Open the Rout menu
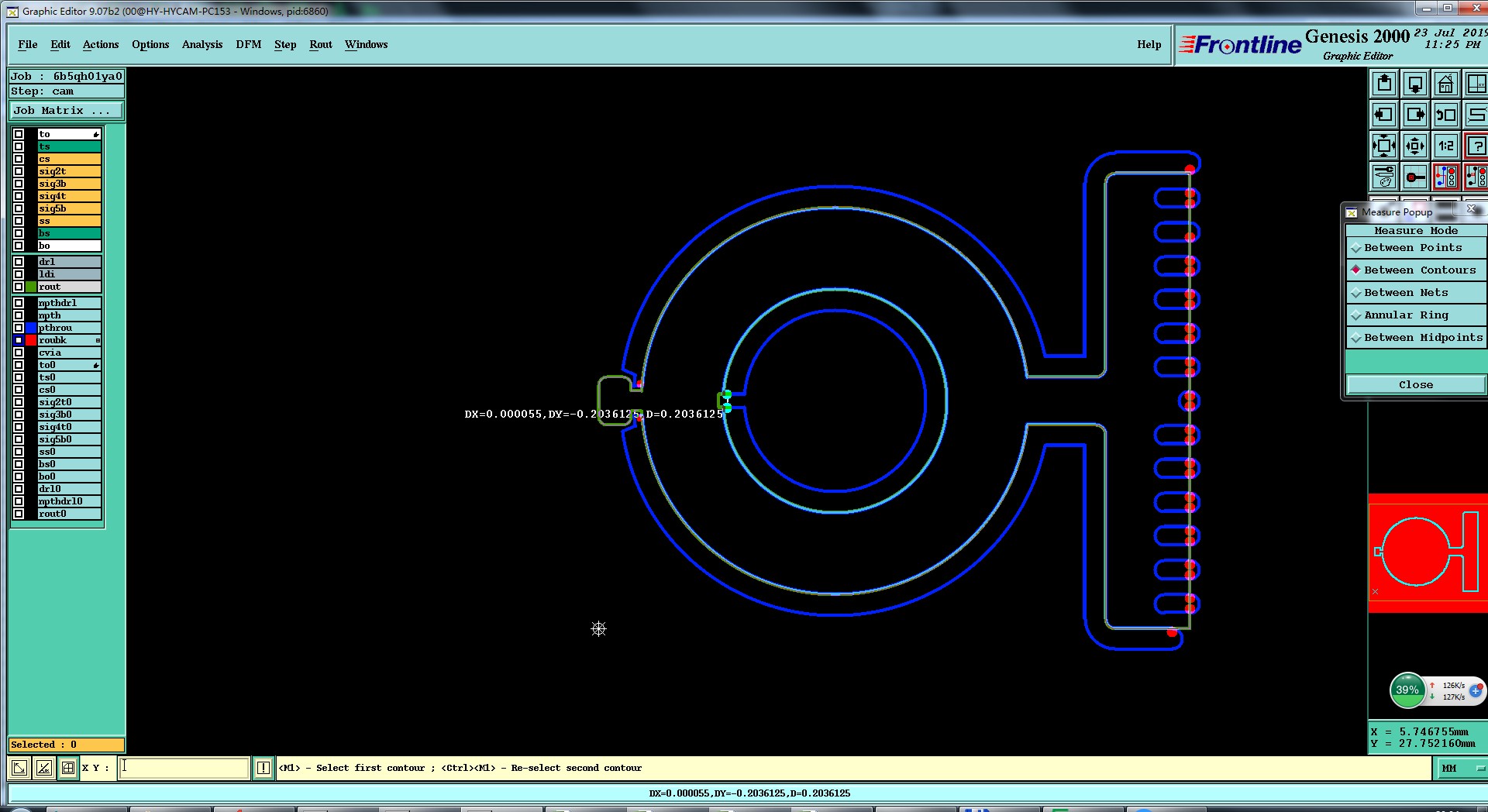This screenshot has width=1488, height=812. click(x=321, y=44)
